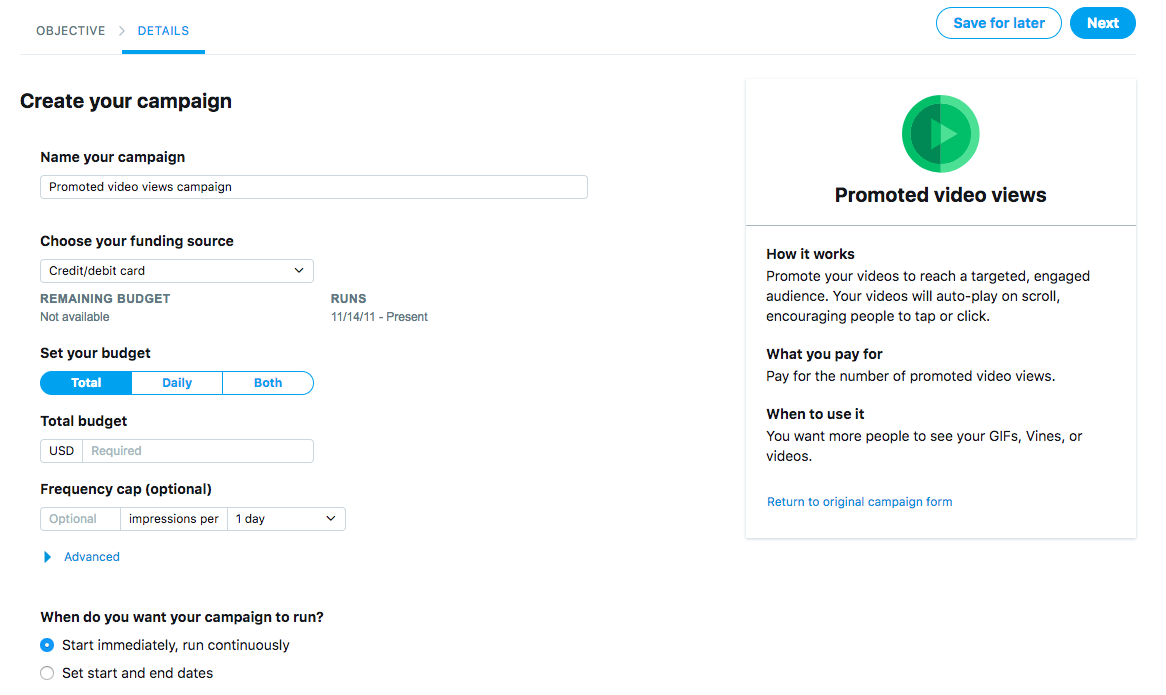
Task: Click the USD currency label
Action: (x=62, y=451)
